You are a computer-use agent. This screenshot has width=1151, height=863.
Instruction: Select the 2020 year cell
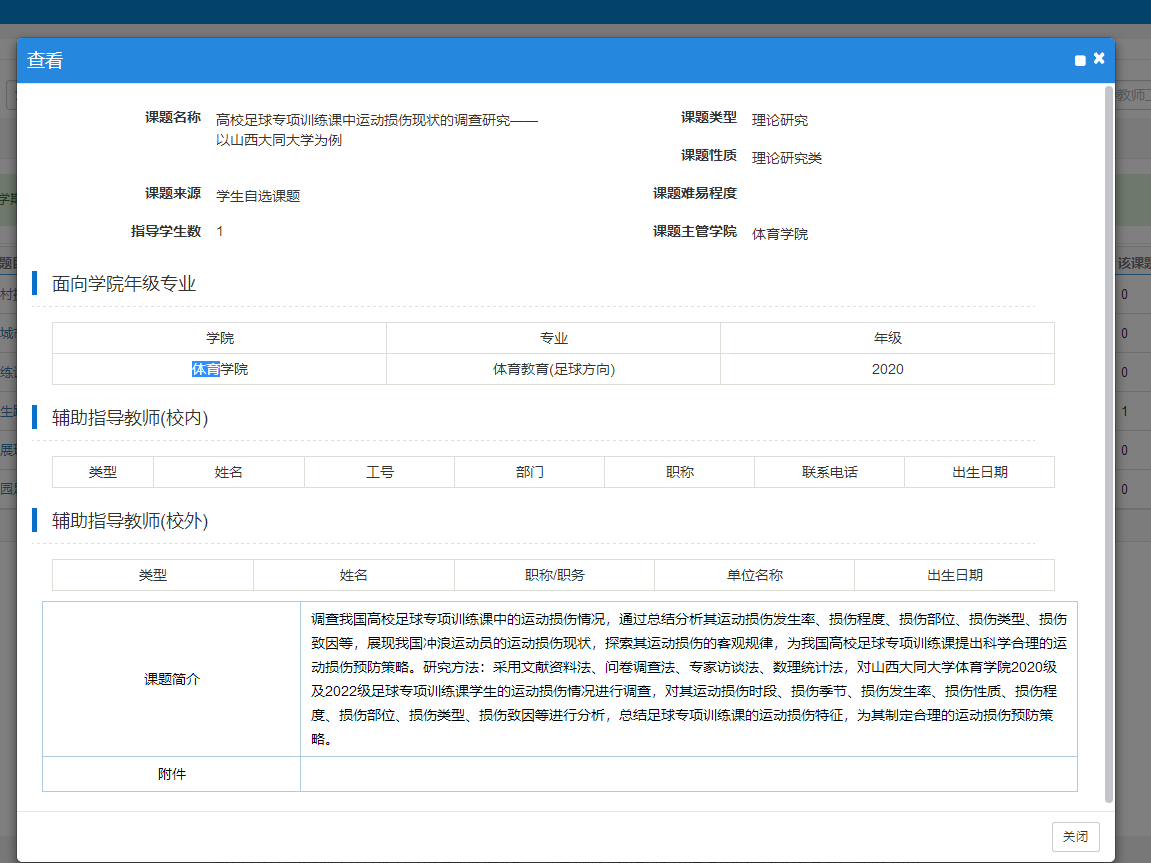pyautogui.click(x=887, y=368)
